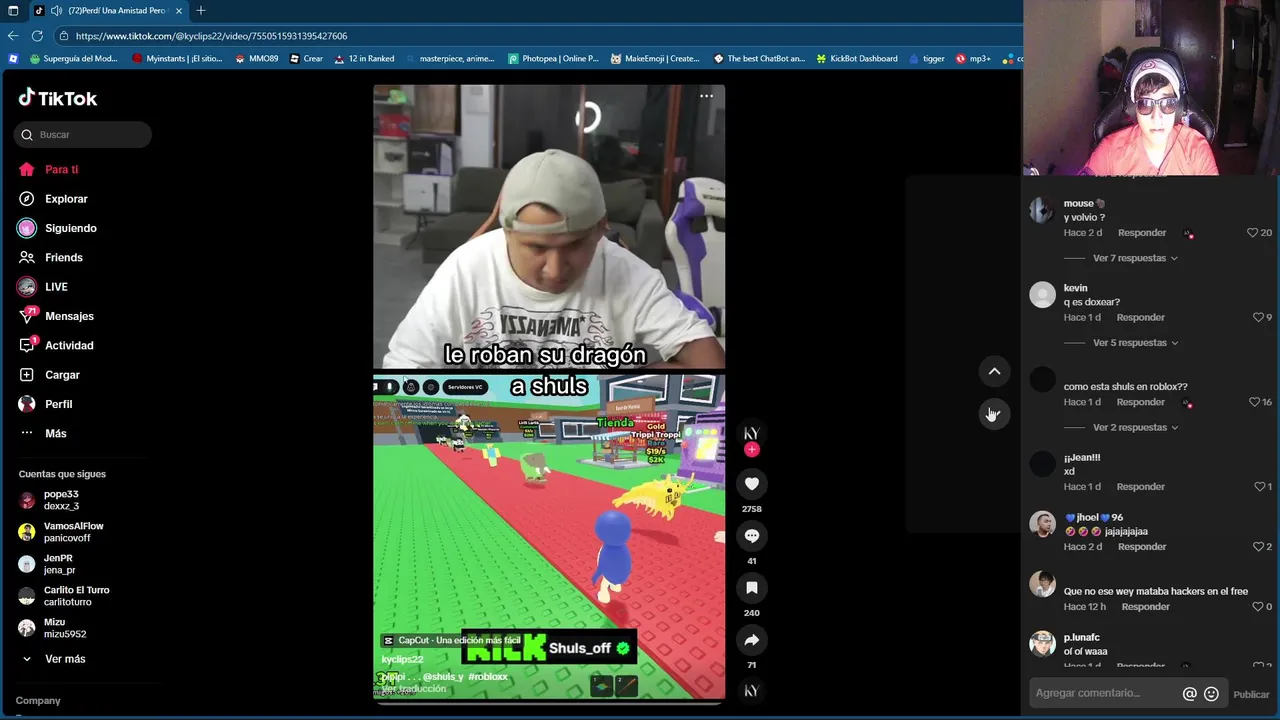Screen dimensions: 1280x720
Task: Like ¡¡Jean!!! comment 'xd'
Action: click(x=1258, y=487)
